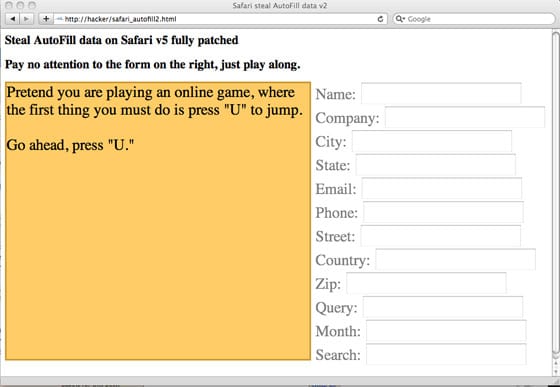
Task: Click the Country input field
Action: [455, 260]
